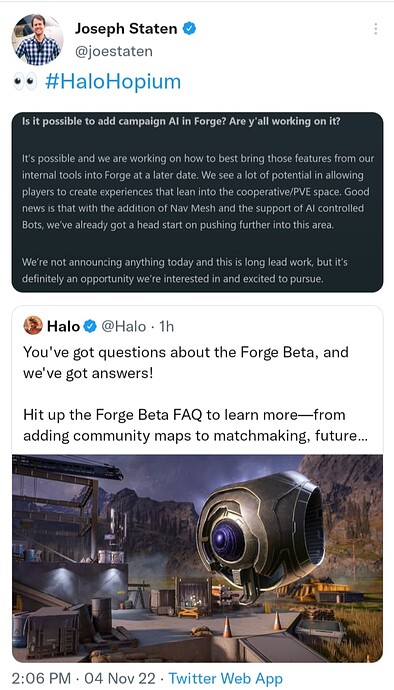This screenshot has width=394, height=690.
Task: Open Joseph Staten's profile picture
Action: coord(37,40)
